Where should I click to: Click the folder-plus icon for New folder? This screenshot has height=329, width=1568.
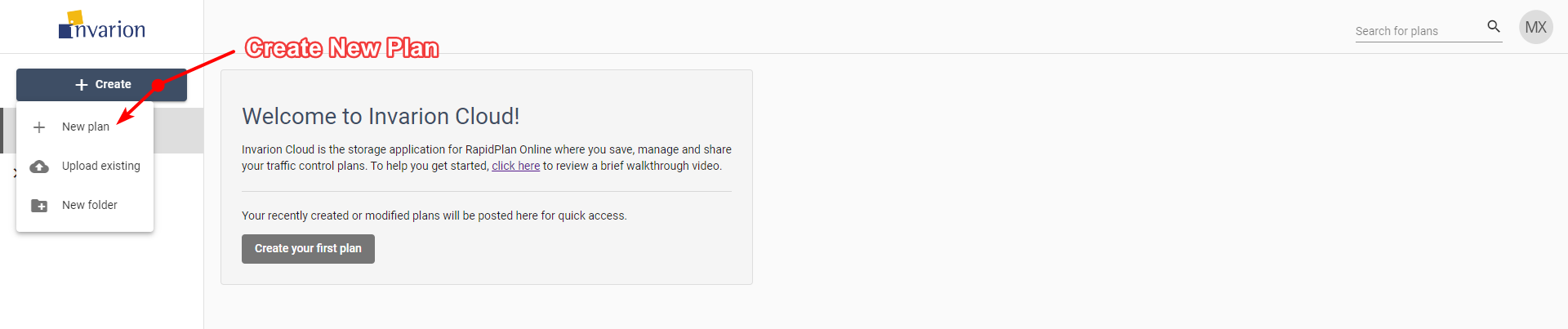click(39, 206)
